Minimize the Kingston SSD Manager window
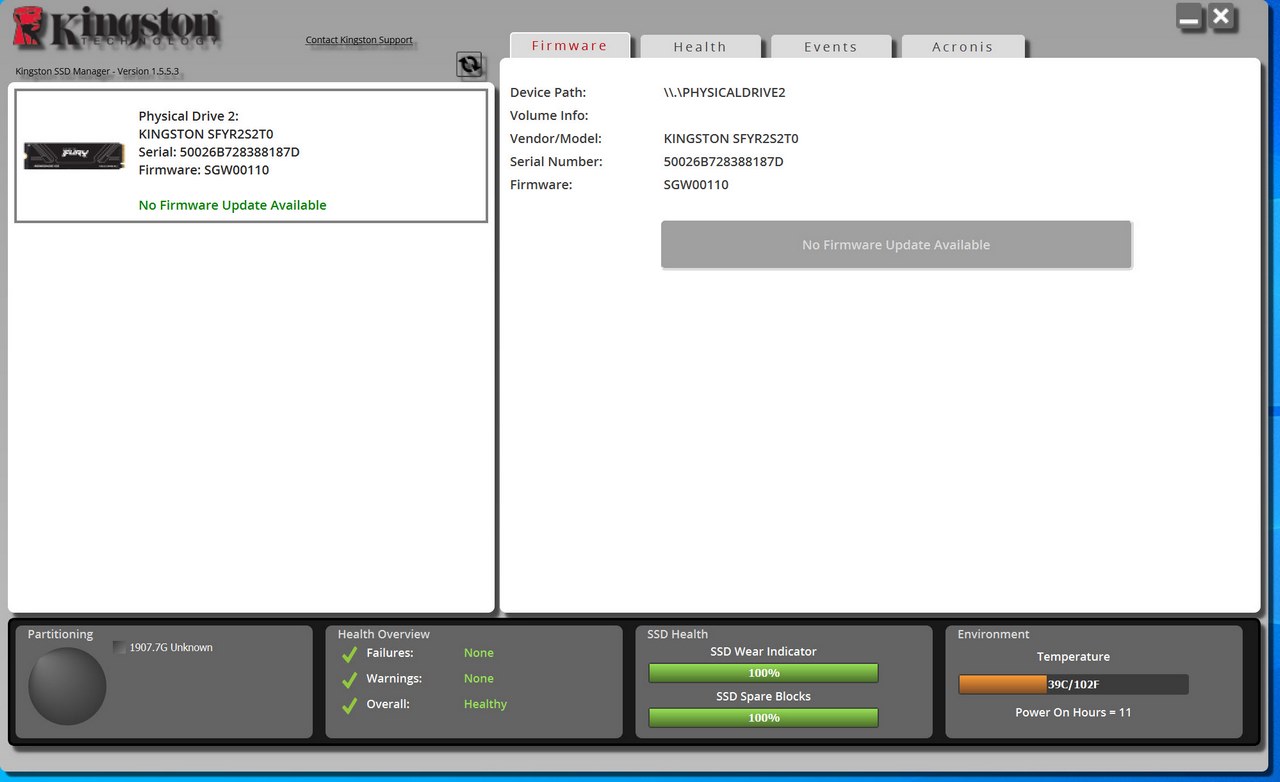 pyautogui.click(x=1188, y=18)
